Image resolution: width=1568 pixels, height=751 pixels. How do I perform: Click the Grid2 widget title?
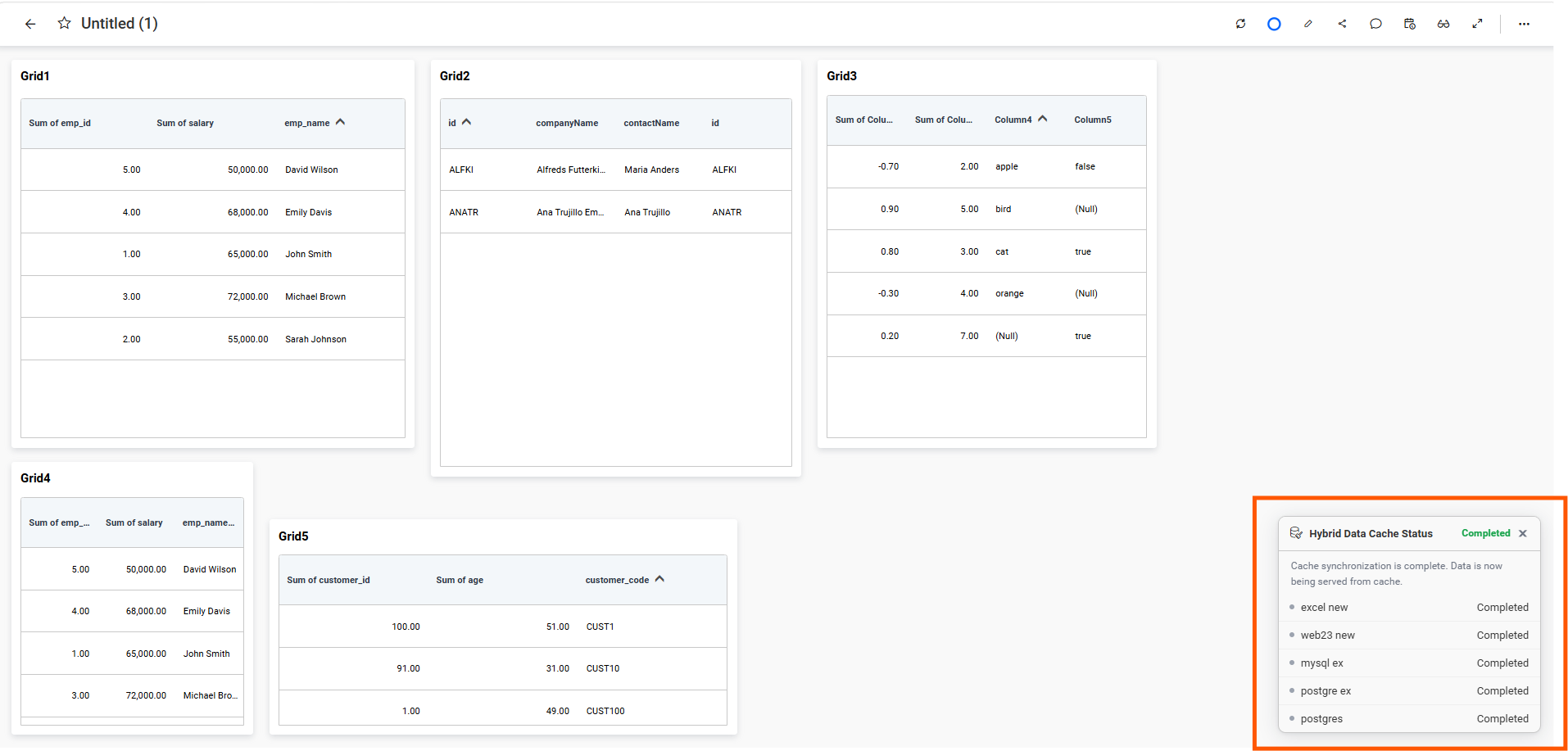tap(455, 76)
